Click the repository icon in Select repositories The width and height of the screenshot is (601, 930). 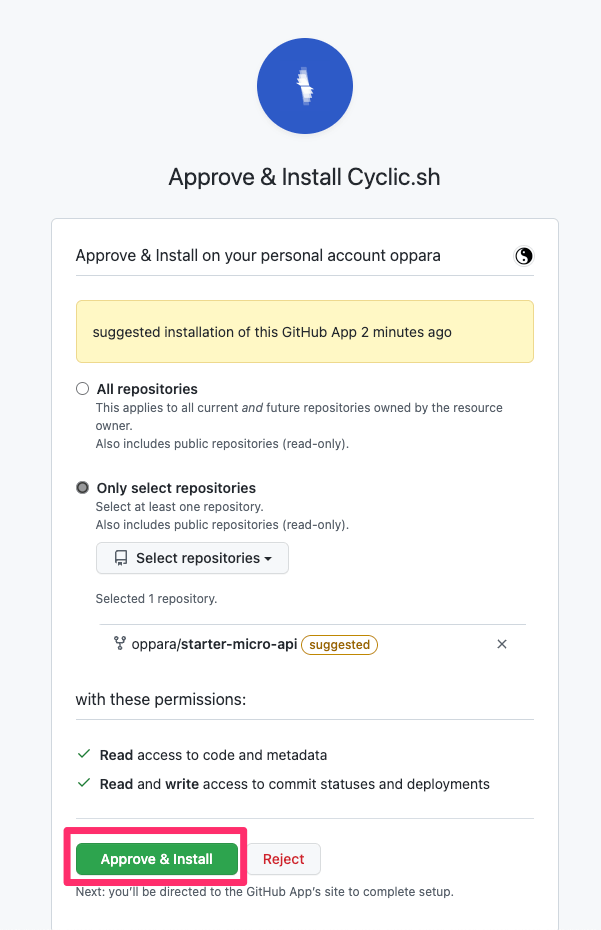pos(121,558)
